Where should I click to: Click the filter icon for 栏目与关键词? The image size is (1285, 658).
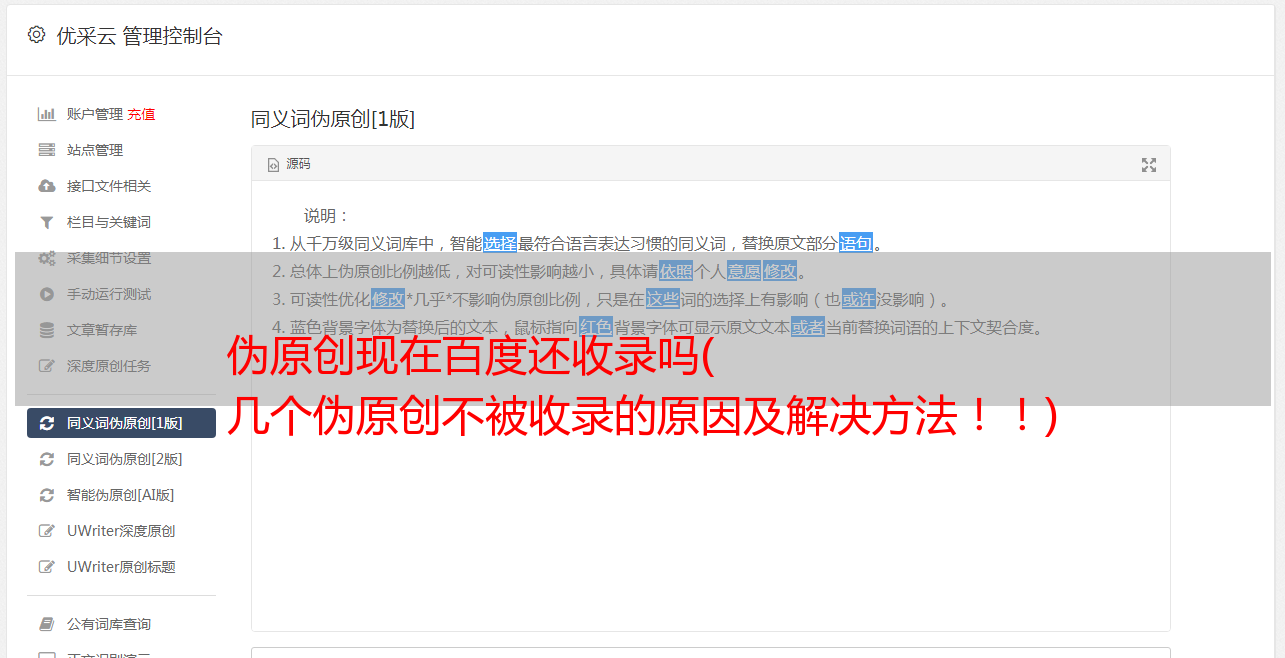pyautogui.click(x=46, y=222)
